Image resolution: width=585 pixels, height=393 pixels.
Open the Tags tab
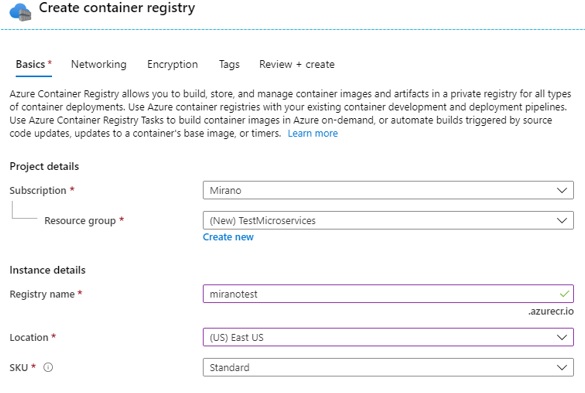coord(229,64)
